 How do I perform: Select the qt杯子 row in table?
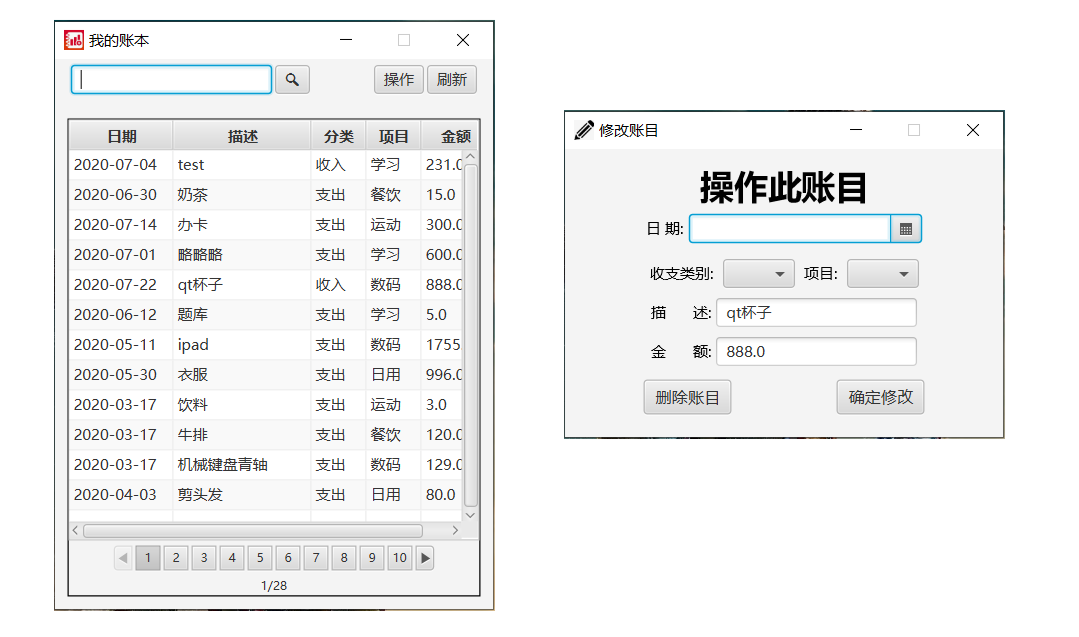266,285
